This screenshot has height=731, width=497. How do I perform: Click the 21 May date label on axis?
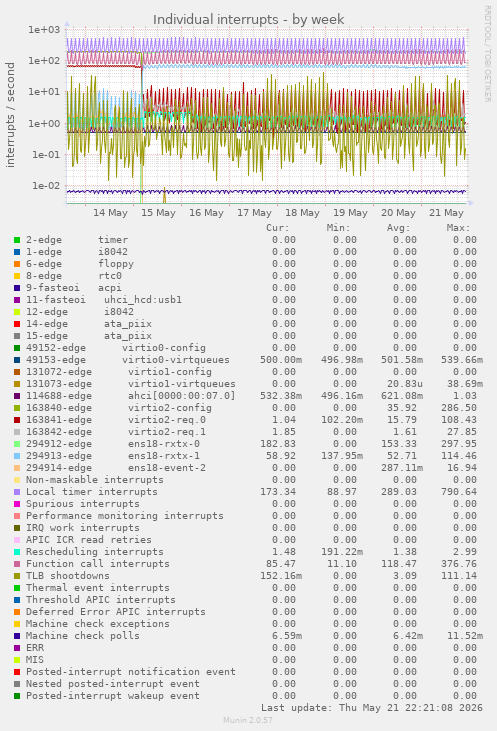click(x=446, y=213)
